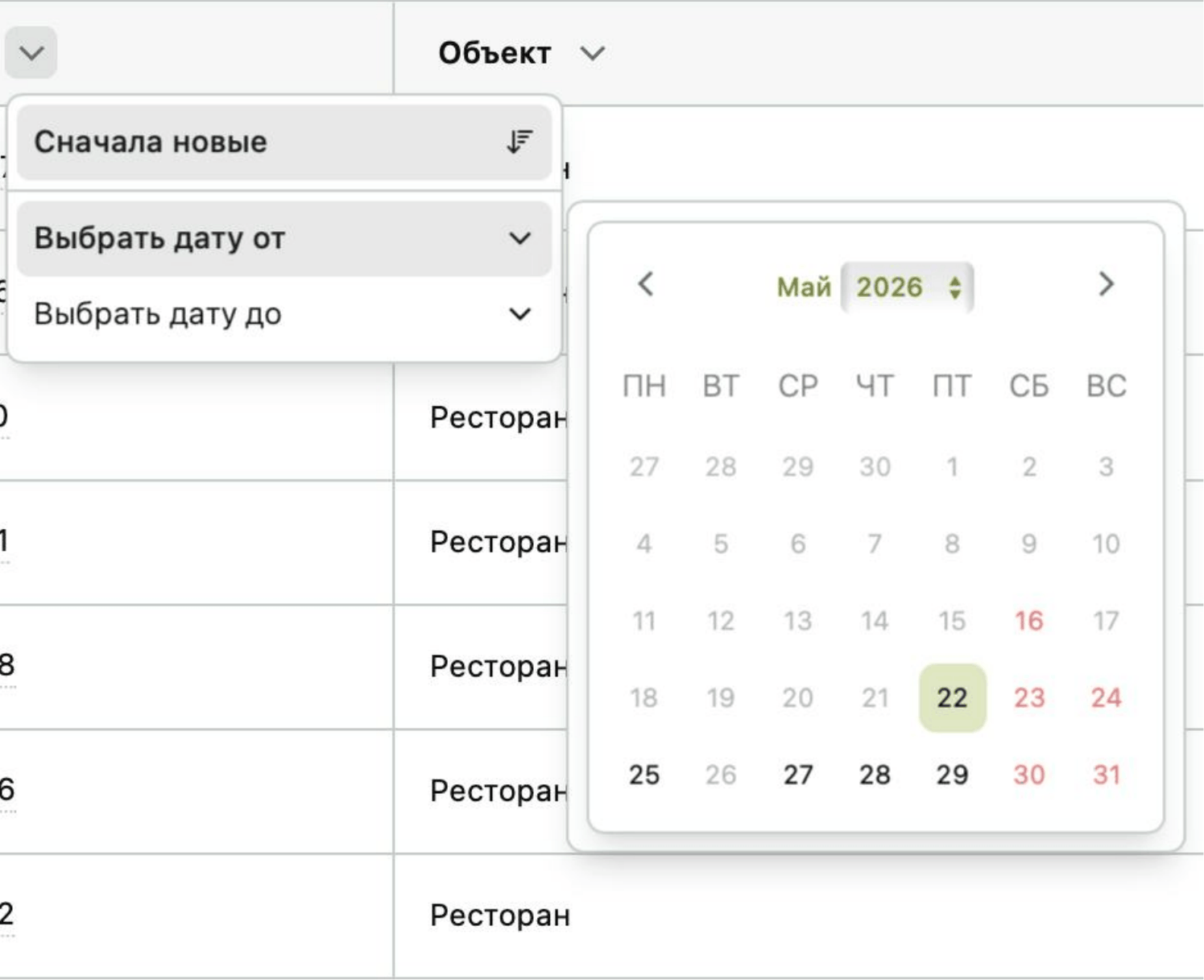Viewport: 1204px width, 980px height.
Task: Pick May 22 in the calendar
Action: click(x=952, y=698)
